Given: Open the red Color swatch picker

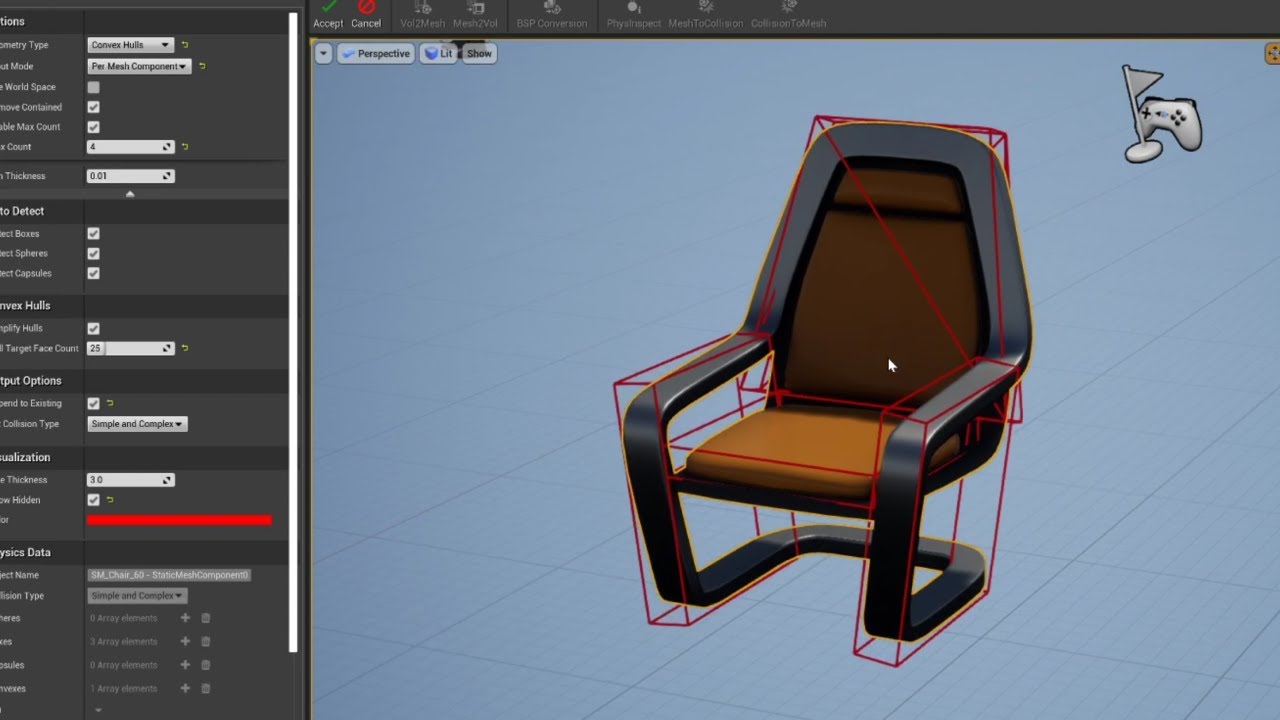Looking at the screenshot, I should tap(179, 520).
